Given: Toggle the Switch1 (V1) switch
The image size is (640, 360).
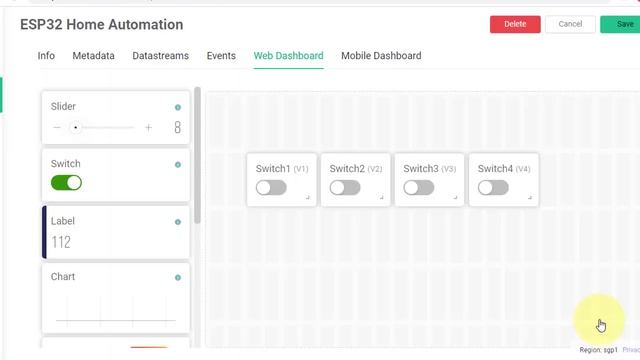Looking at the screenshot, I should click(271, 188).
